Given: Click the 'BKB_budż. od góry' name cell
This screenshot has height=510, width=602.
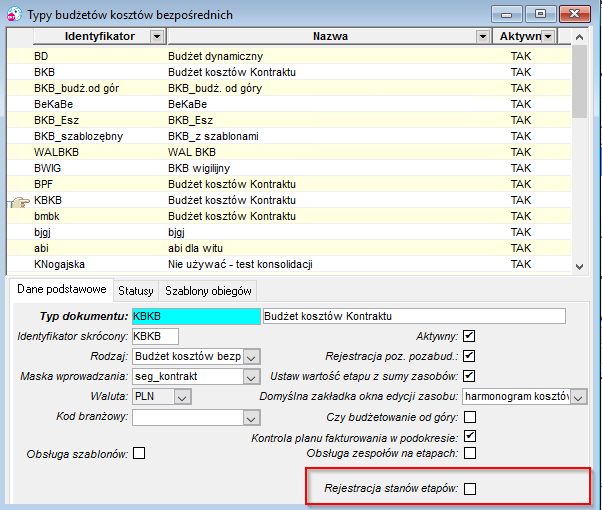Looking at the screenshot, I should (215, 88).
